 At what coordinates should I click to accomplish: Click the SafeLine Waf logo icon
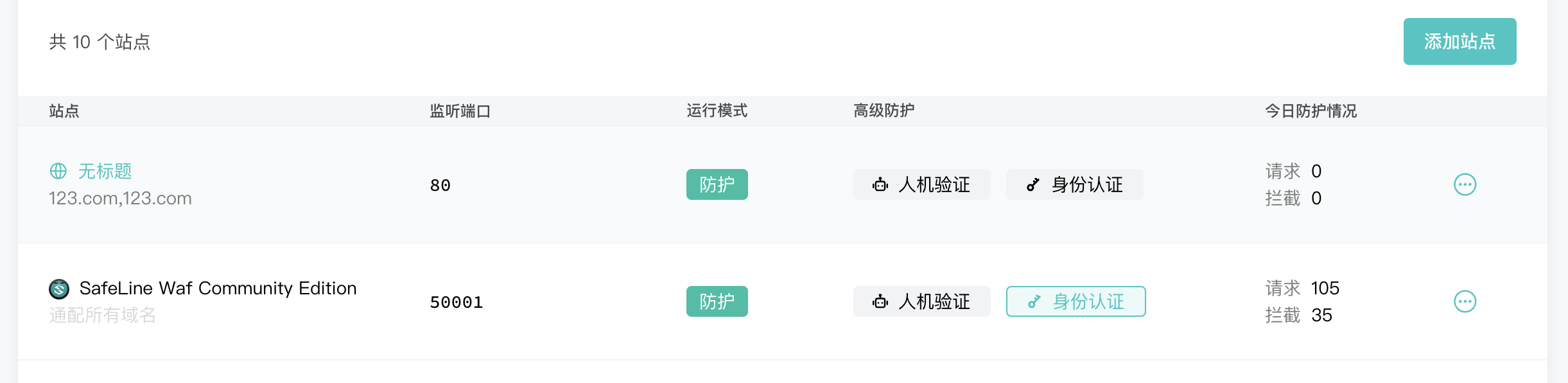click(59, 289)
